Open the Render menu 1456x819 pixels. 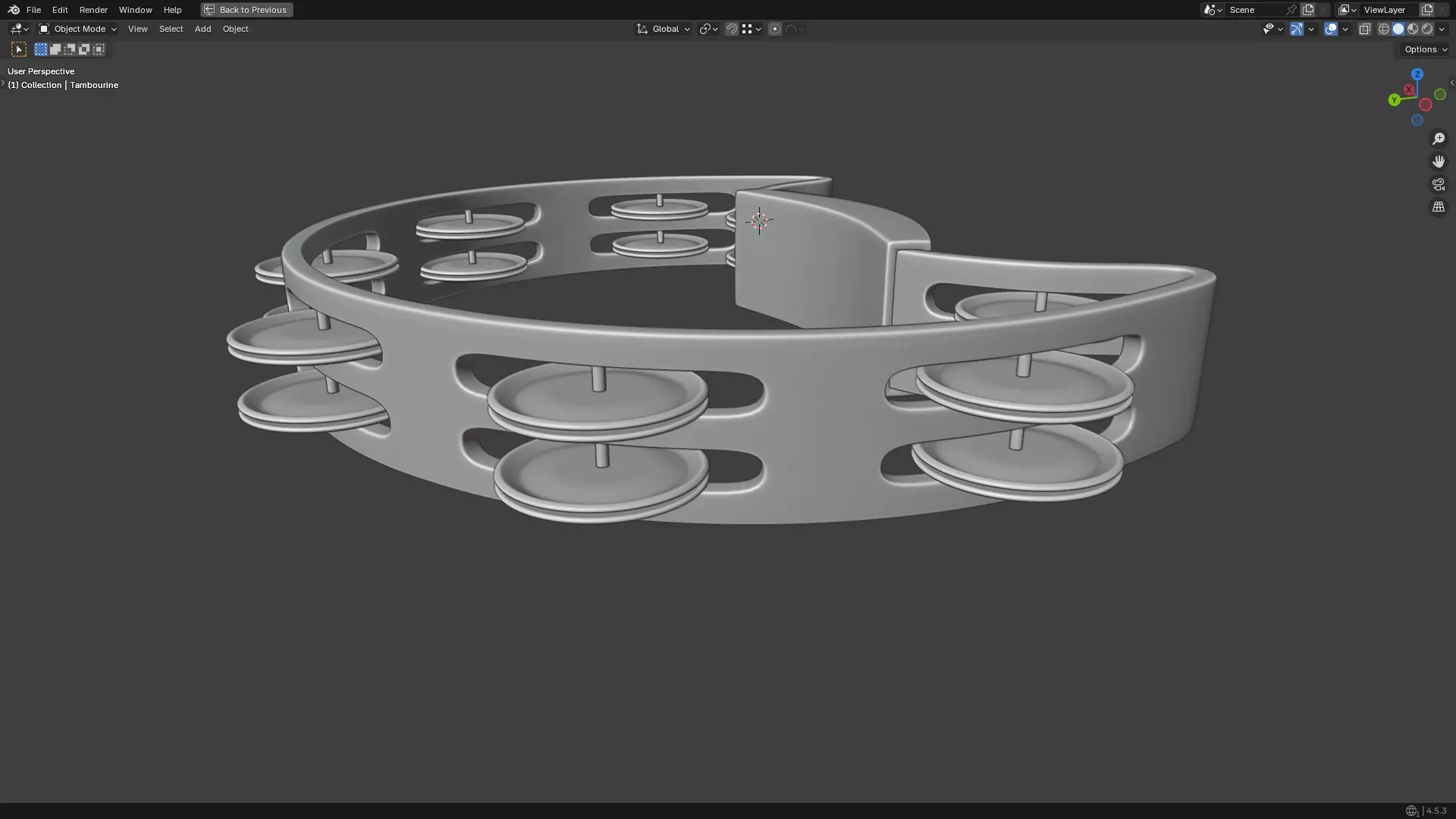pos(93,10)
